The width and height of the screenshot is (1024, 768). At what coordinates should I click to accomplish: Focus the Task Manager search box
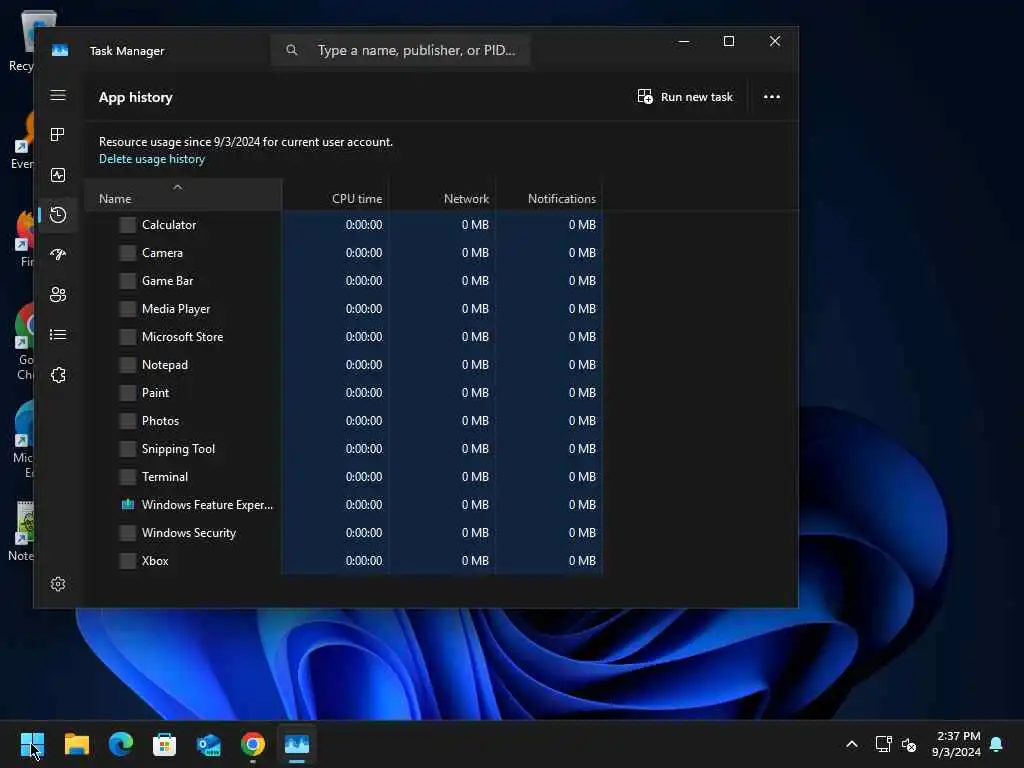(x=400, y=50)
